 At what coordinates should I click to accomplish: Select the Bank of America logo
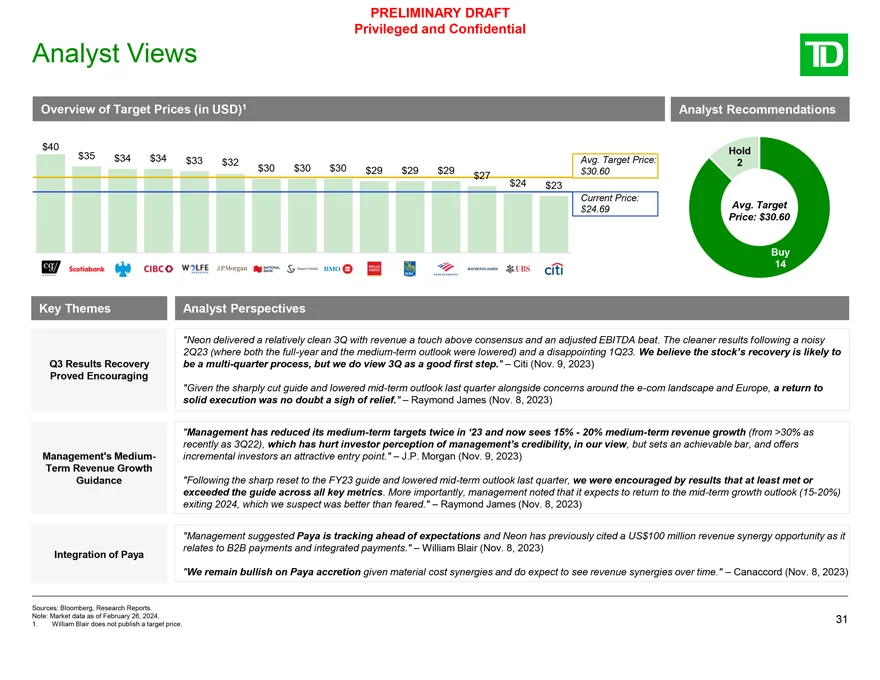point(446,269)
